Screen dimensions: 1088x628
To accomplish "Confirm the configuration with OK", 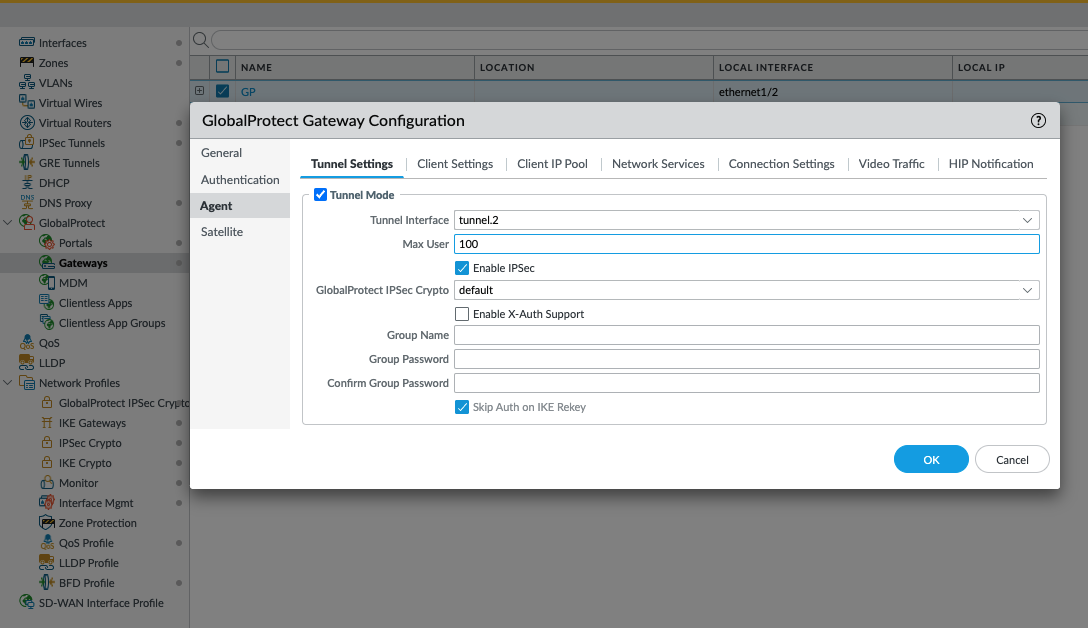I will (930, 459).
